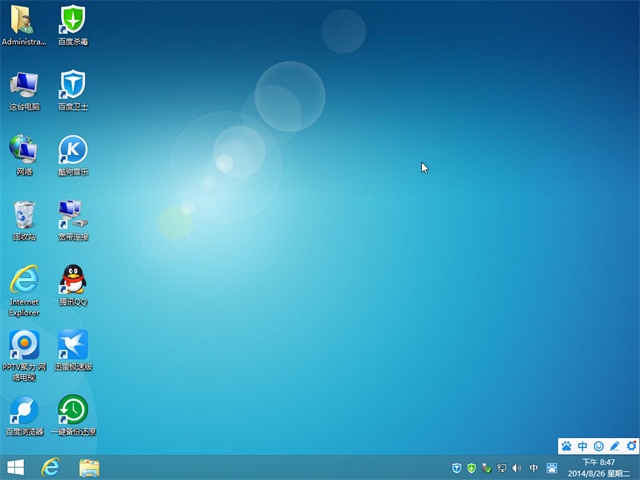
Task: Mute via the taskbar speaker volume icon
Action: coord(517,468)
